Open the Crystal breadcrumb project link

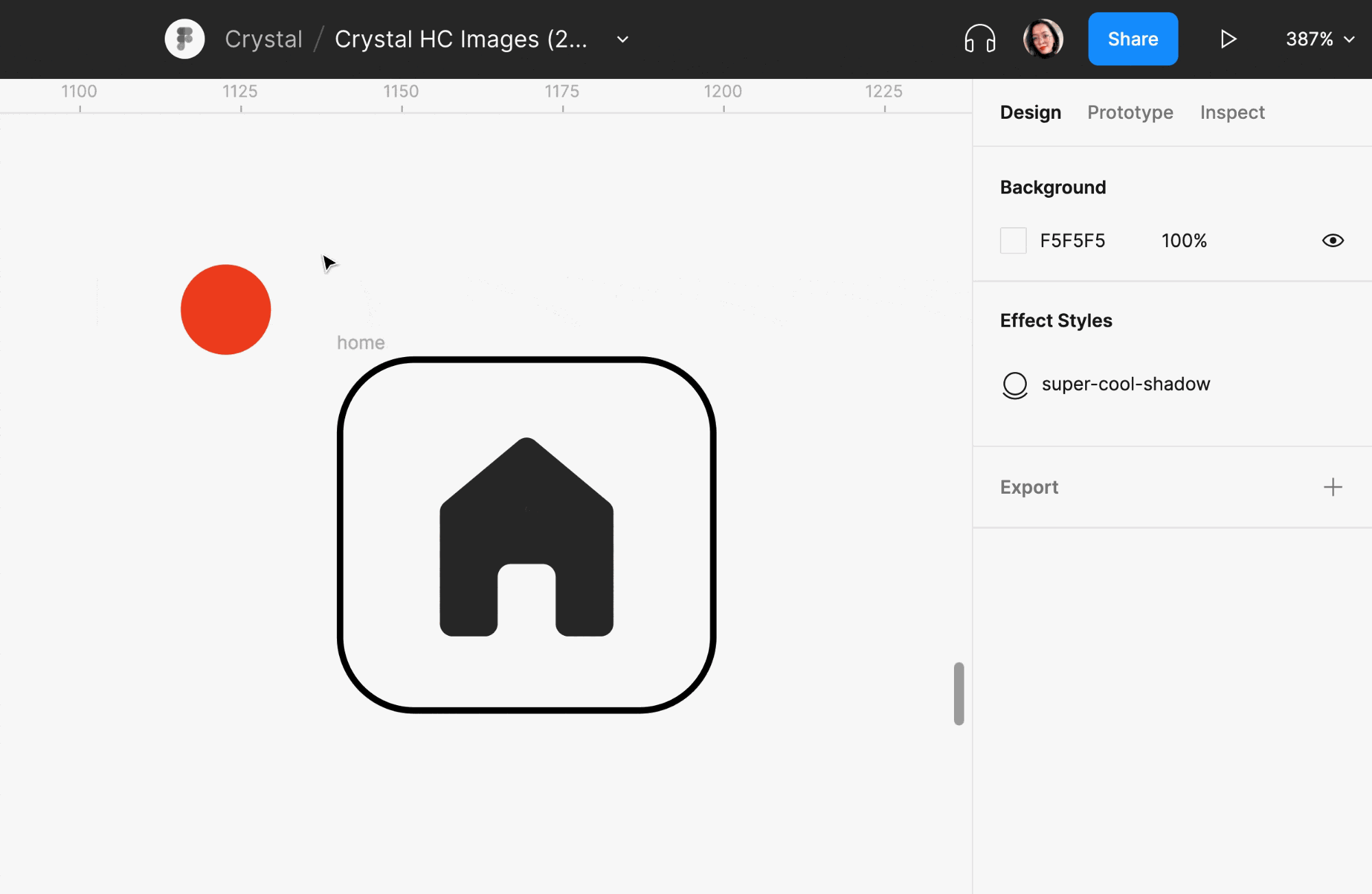coord(263,38)
